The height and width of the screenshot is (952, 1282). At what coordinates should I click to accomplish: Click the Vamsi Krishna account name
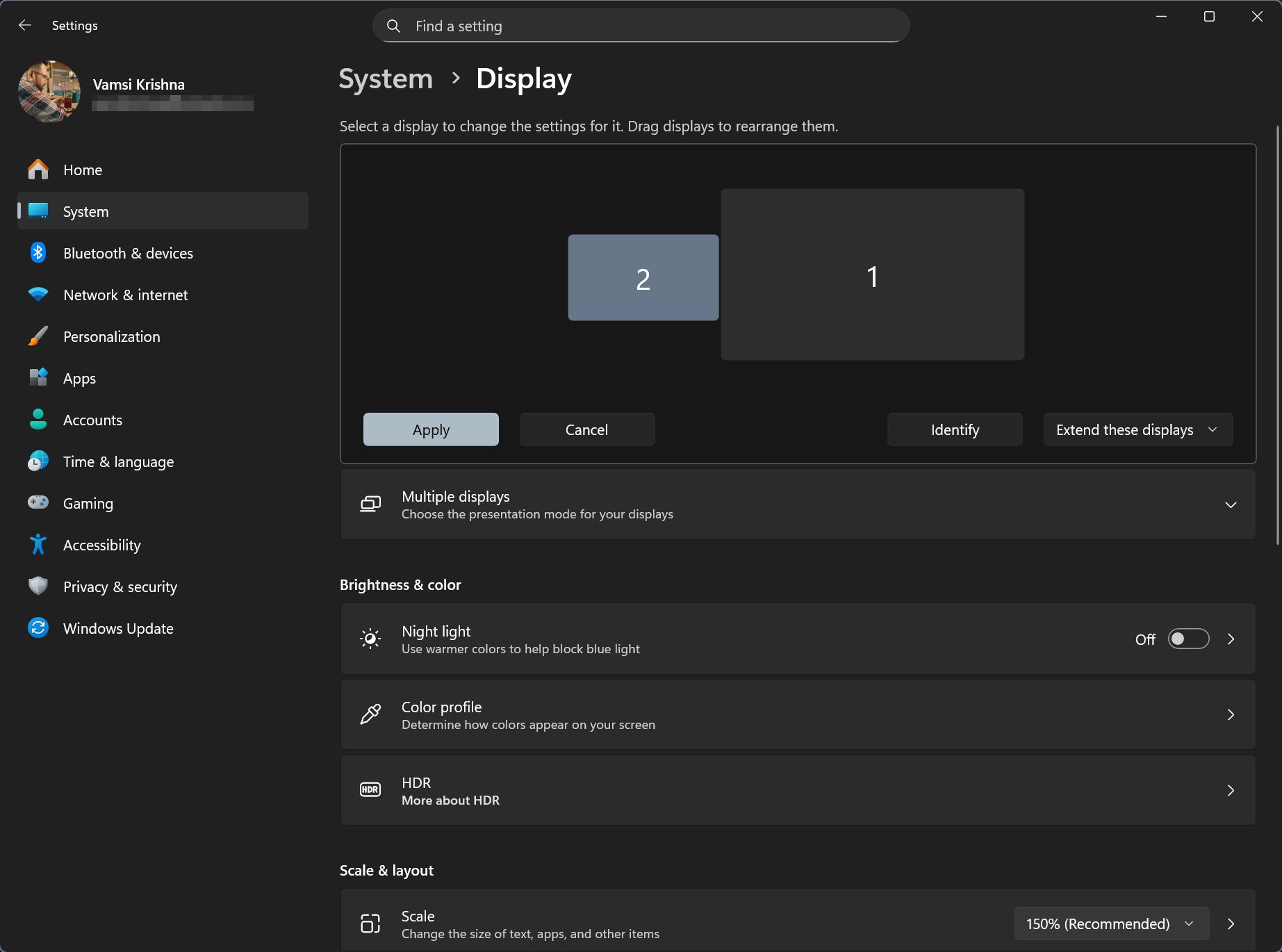(x=139, y=85)
